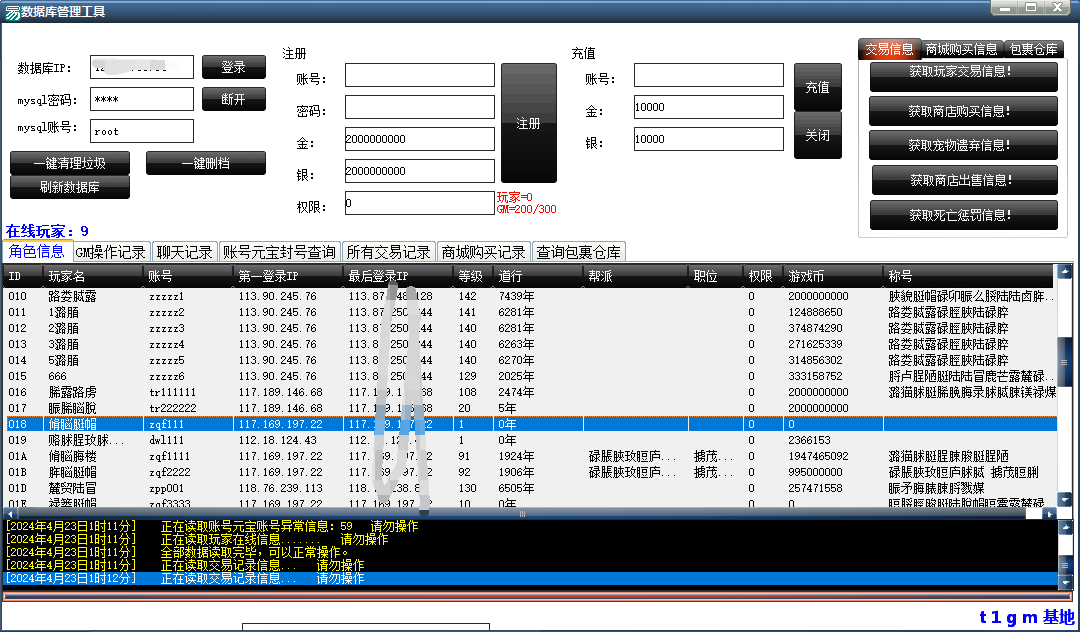1080x632 pixels.
Task: Click the horizontal scroll right arrow
Action: pyautogui.click(x=1049, y=514)
